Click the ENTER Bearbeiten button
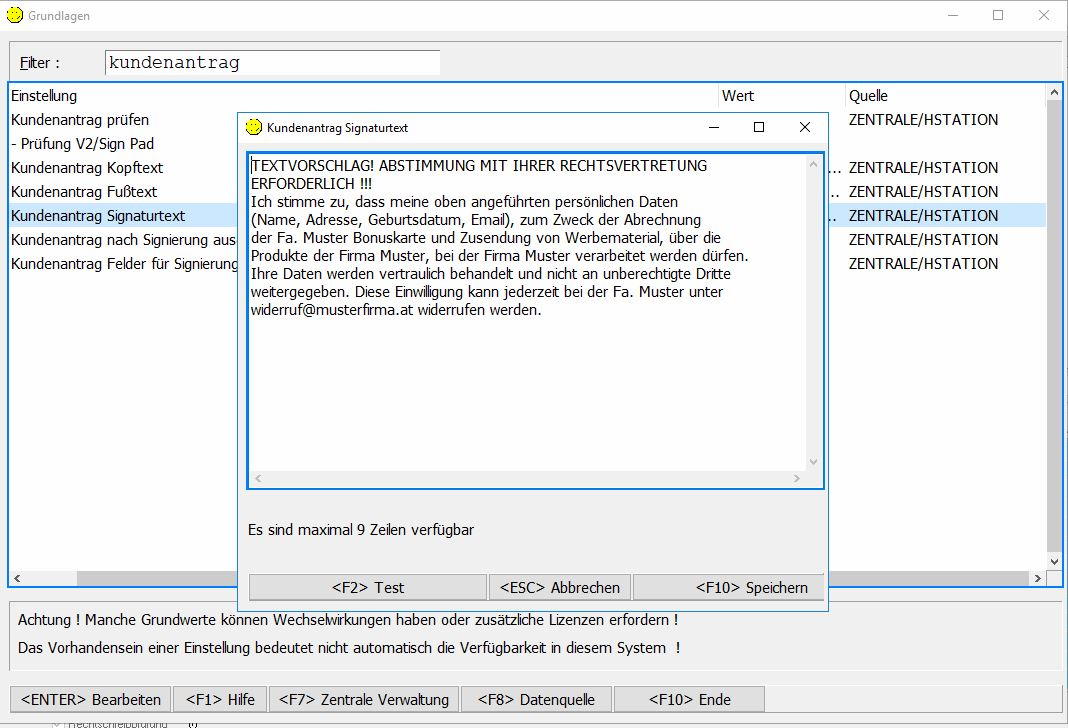This screenshot has height=728, width=1068. click(x=91, y=699)
